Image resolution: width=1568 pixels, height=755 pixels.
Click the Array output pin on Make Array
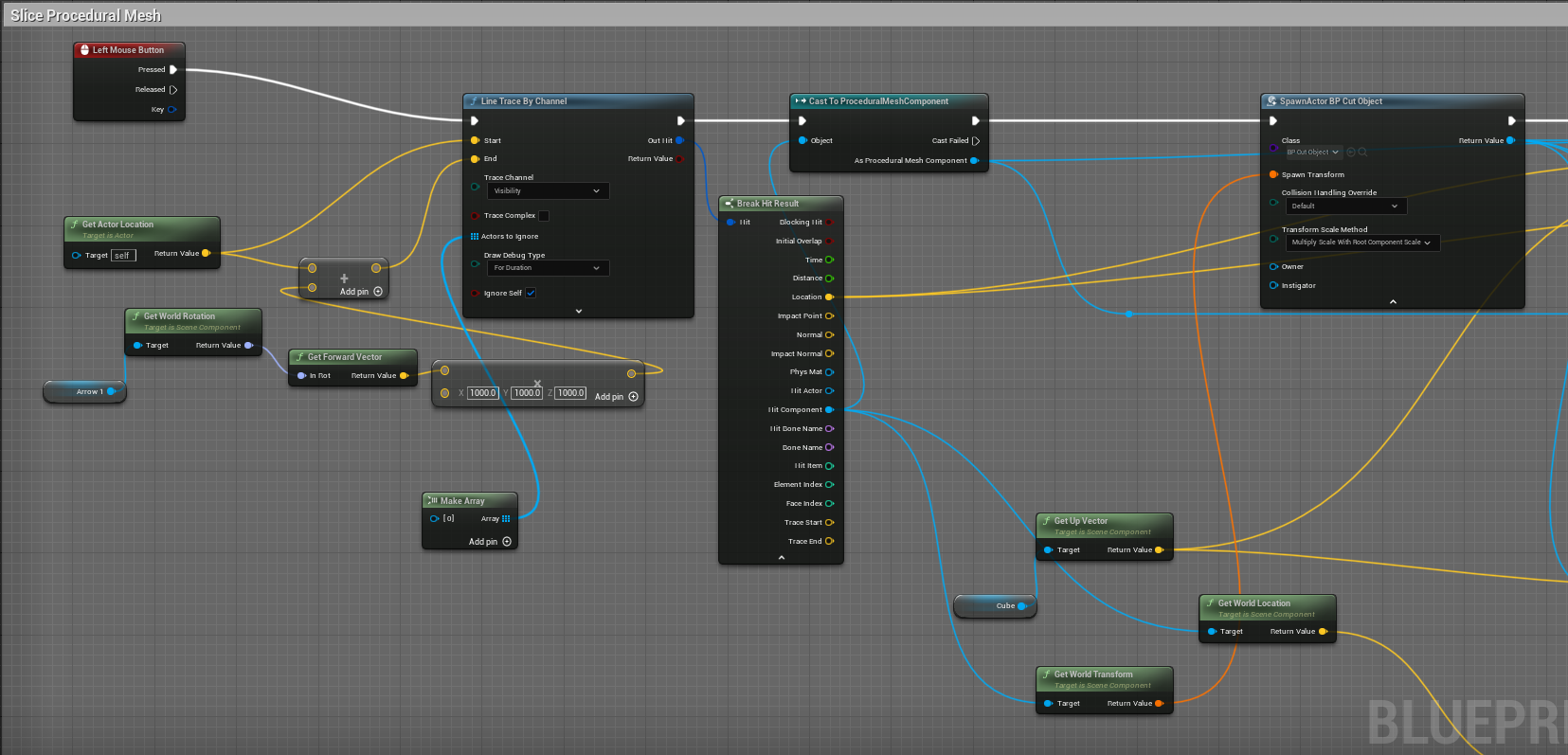point(506,518)
